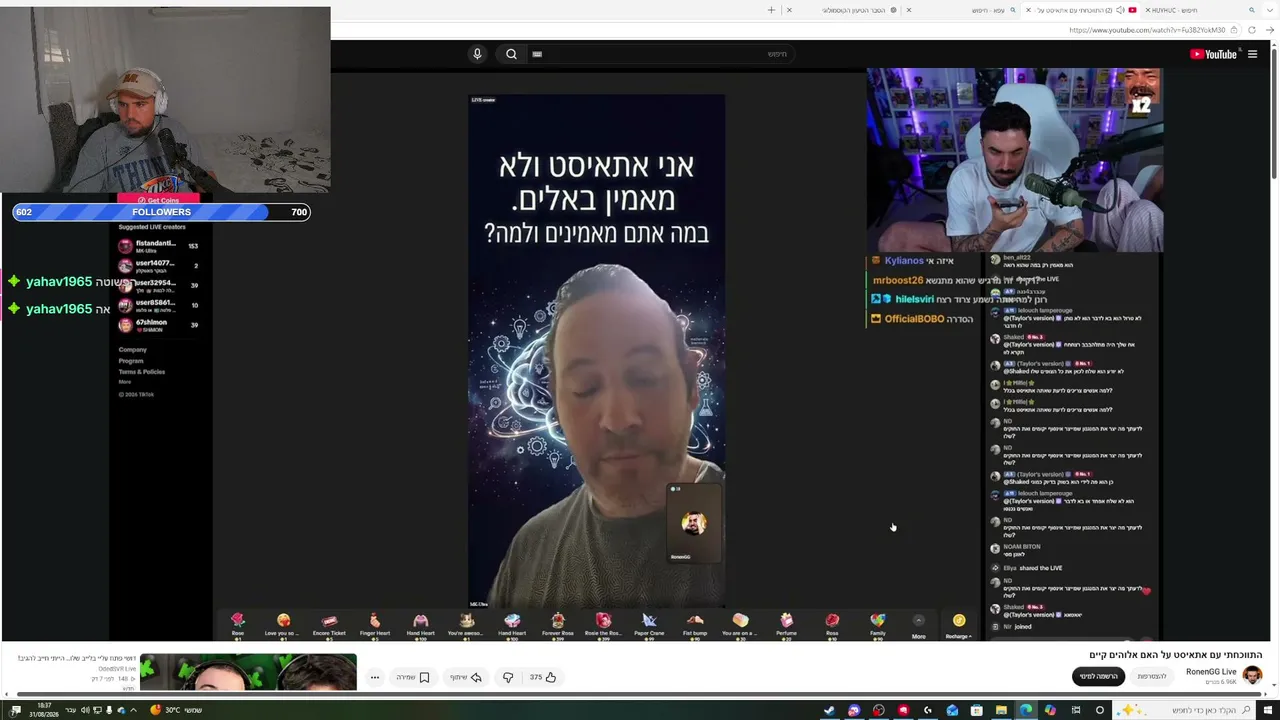Open a new browser tab
The height and width of the screenshot is (720, 1280).
click(x=771, y=10)
